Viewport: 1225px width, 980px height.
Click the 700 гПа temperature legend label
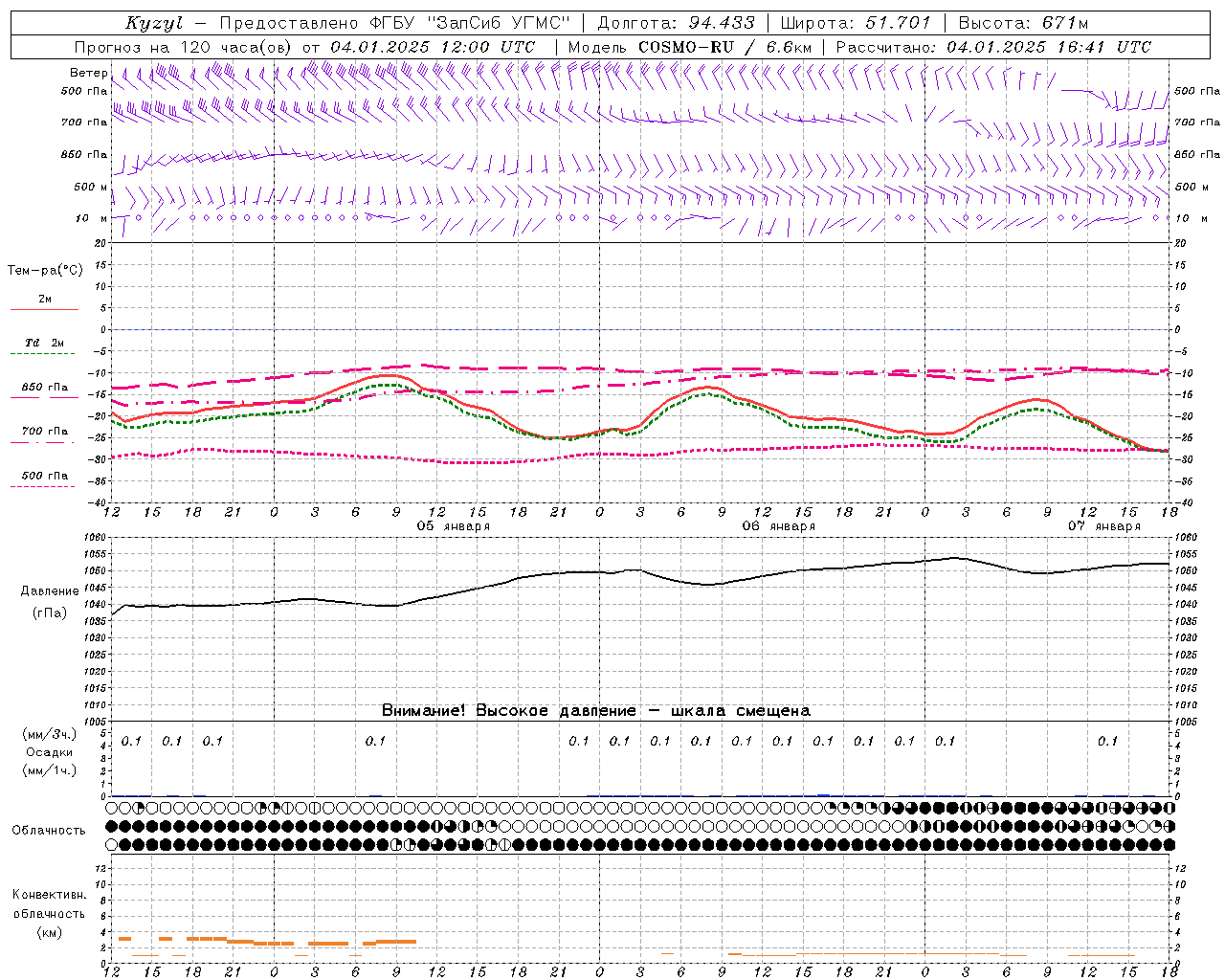tap(45, 431)
